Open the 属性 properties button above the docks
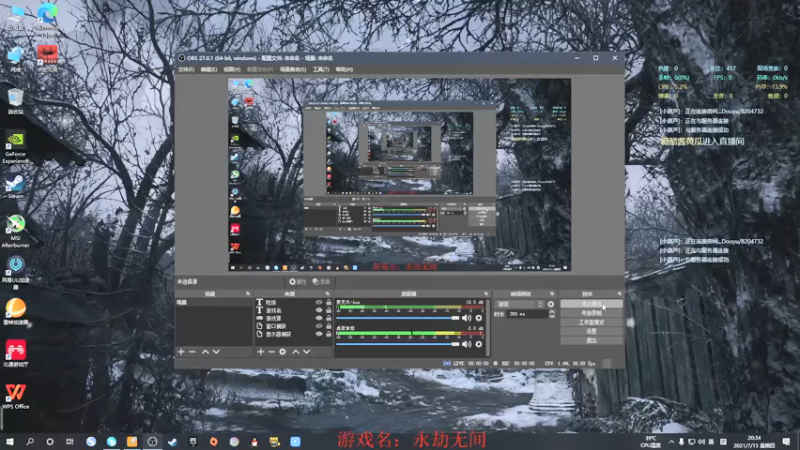Viewport: 800px width, 450px height. pyautogui.click(x=297, y=282)
